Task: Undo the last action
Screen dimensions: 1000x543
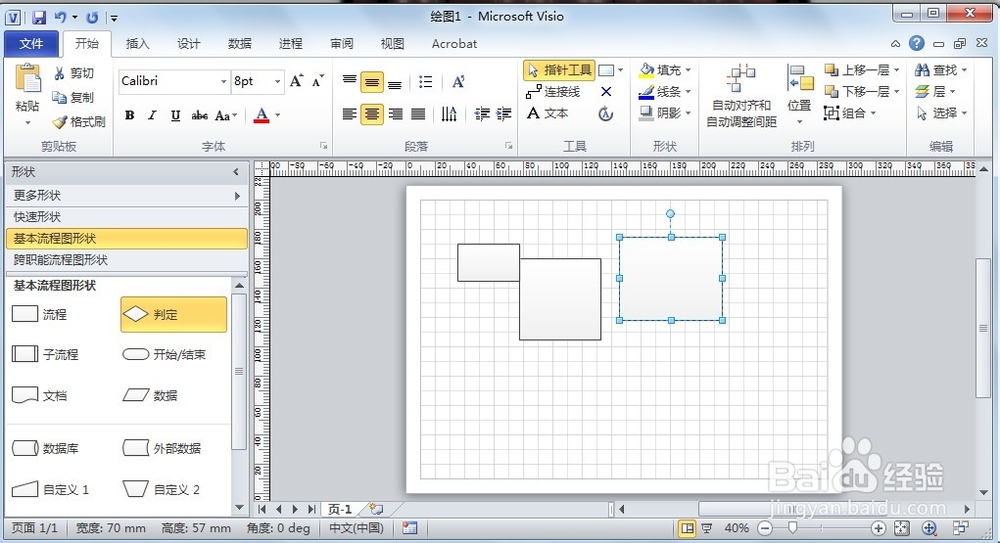Action: 61,17
